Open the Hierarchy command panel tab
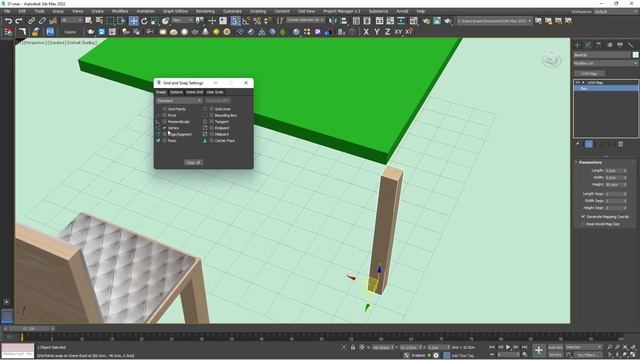This screenshot has height=360, width=640. click(599, 45)
